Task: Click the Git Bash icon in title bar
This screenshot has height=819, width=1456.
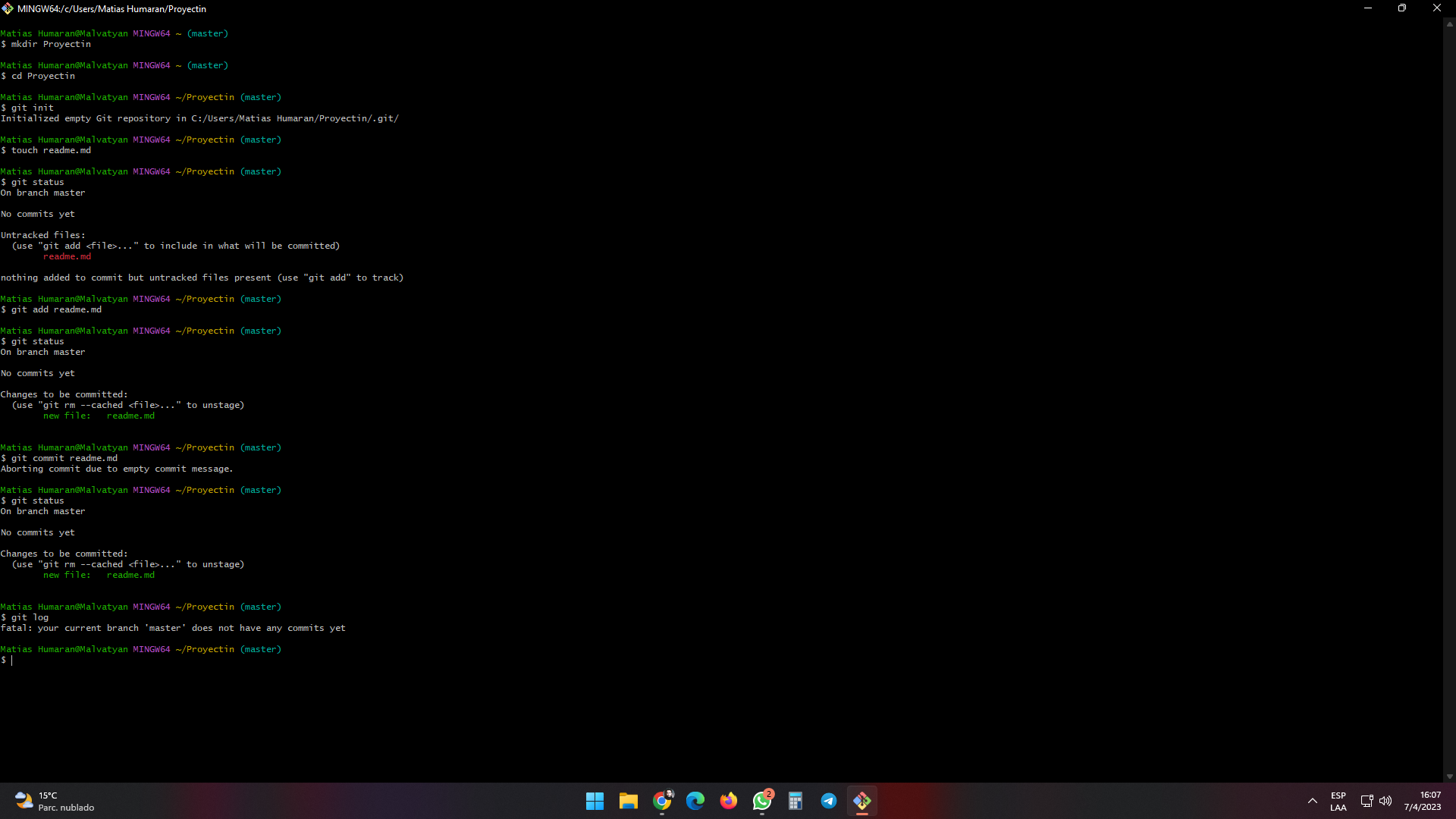Action: pos(8,8)
